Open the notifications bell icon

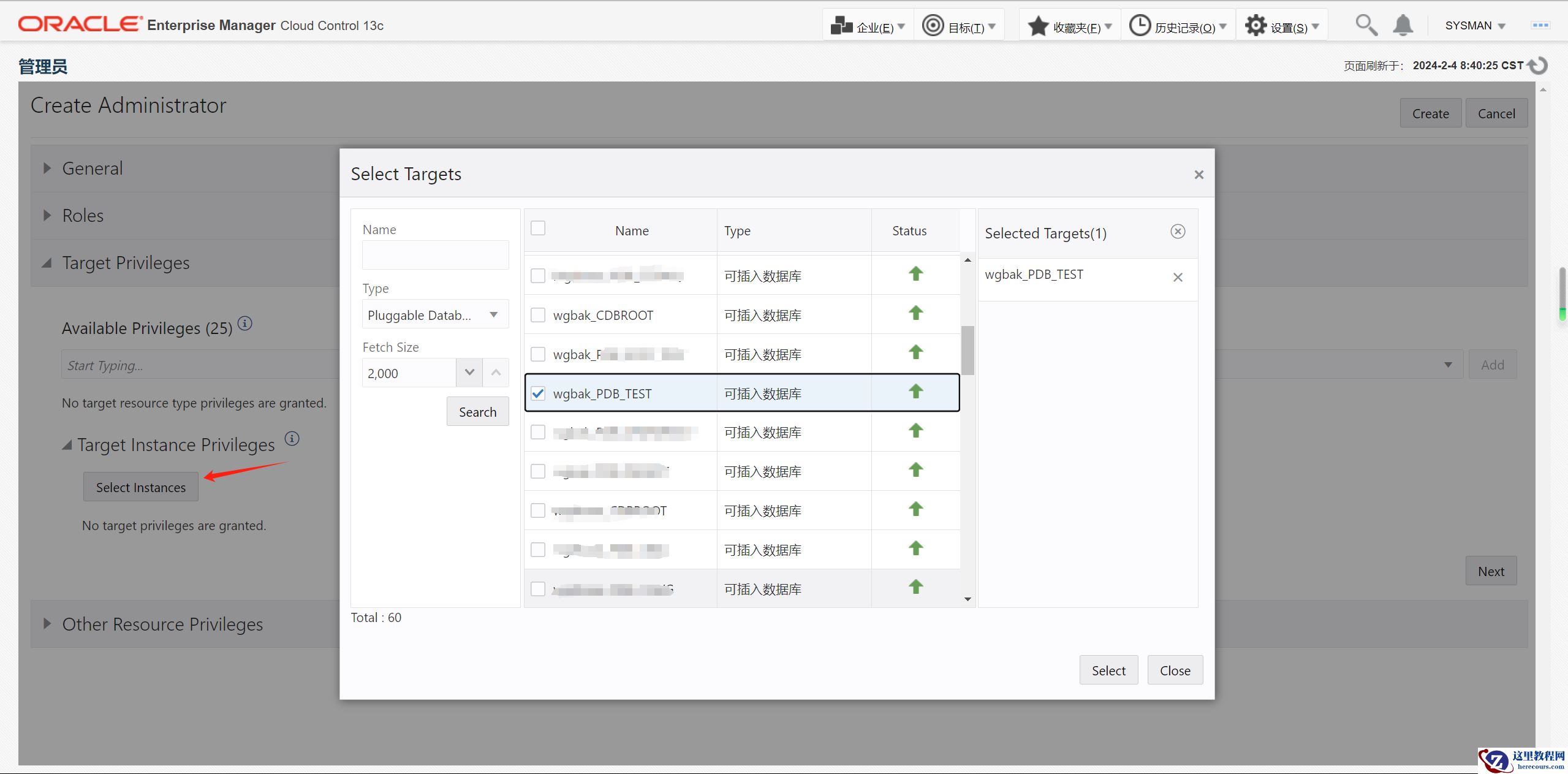[x=1403, y=25]
